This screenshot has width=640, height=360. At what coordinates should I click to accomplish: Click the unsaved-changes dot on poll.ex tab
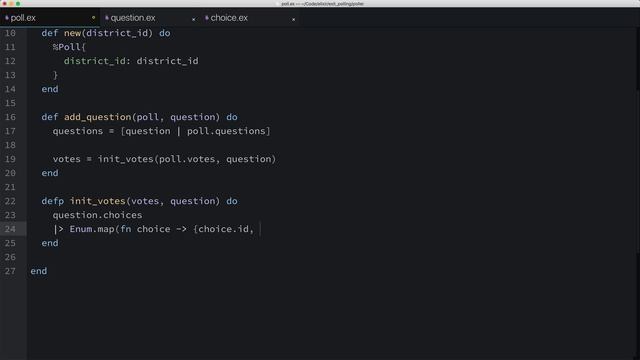tap(93, 18)
